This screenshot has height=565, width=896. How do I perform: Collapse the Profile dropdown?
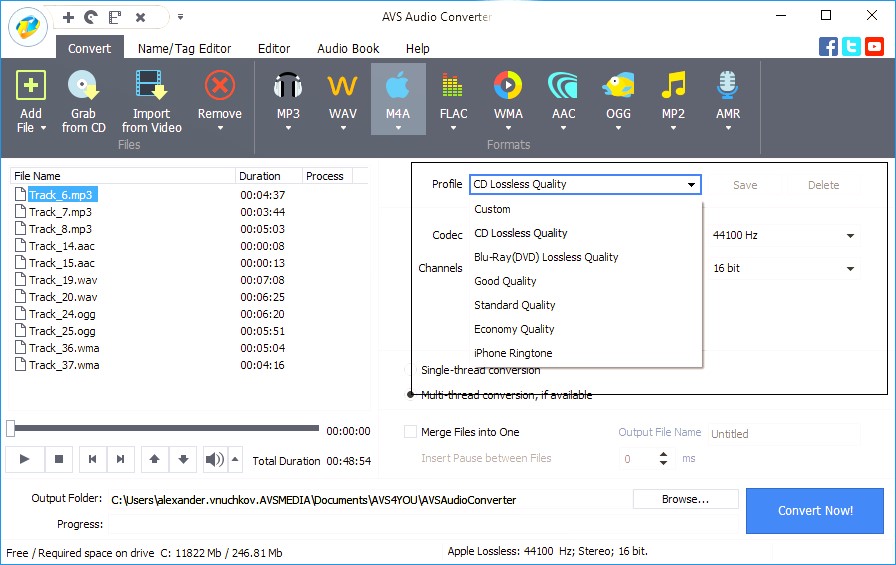(x=691, y=185)
